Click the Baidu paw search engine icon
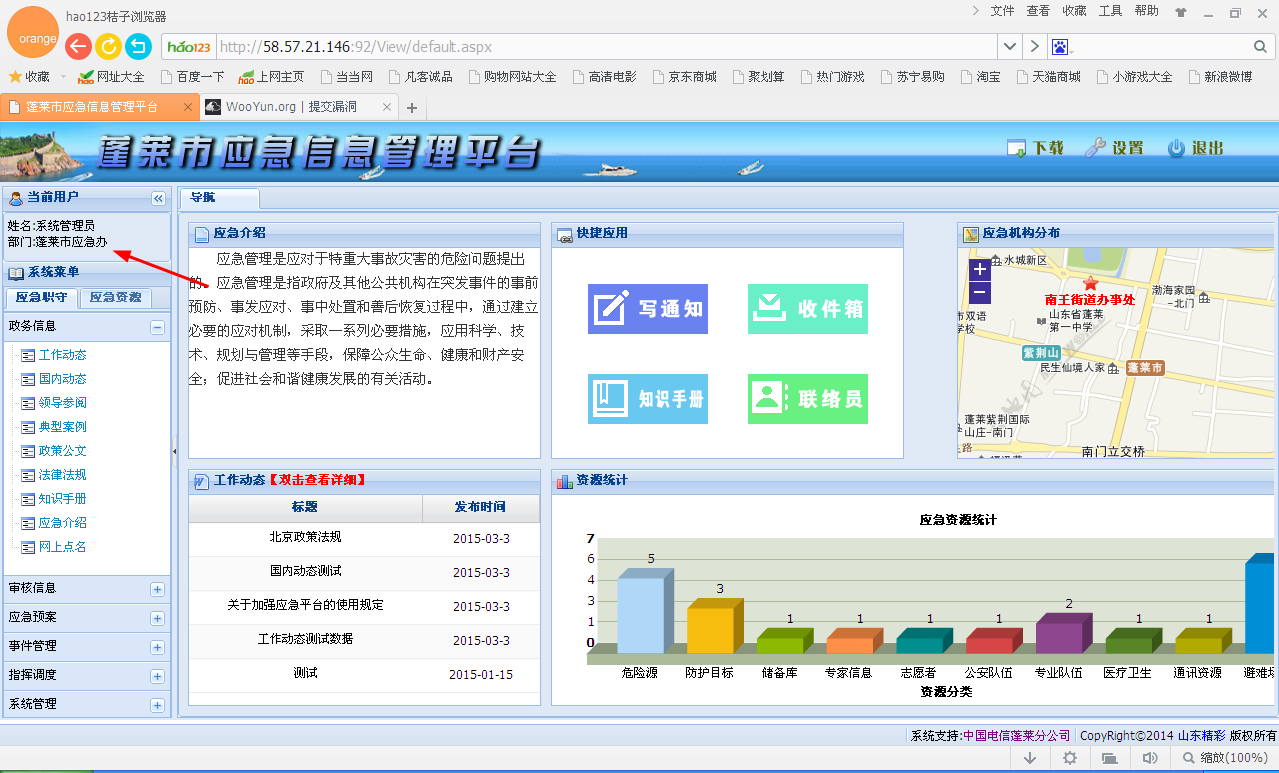 (1060, 47)
